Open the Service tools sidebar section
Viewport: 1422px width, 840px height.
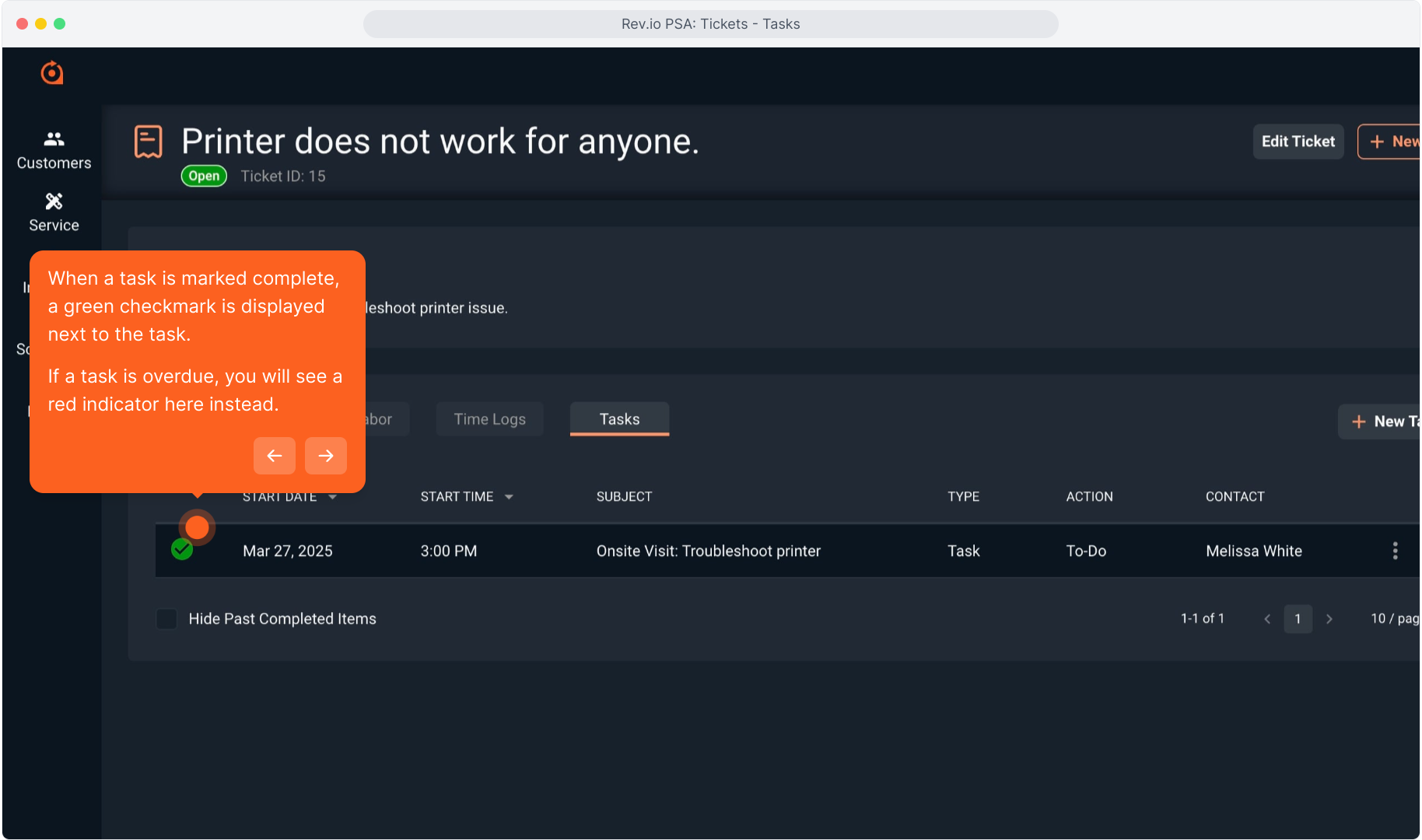[54, 212]
